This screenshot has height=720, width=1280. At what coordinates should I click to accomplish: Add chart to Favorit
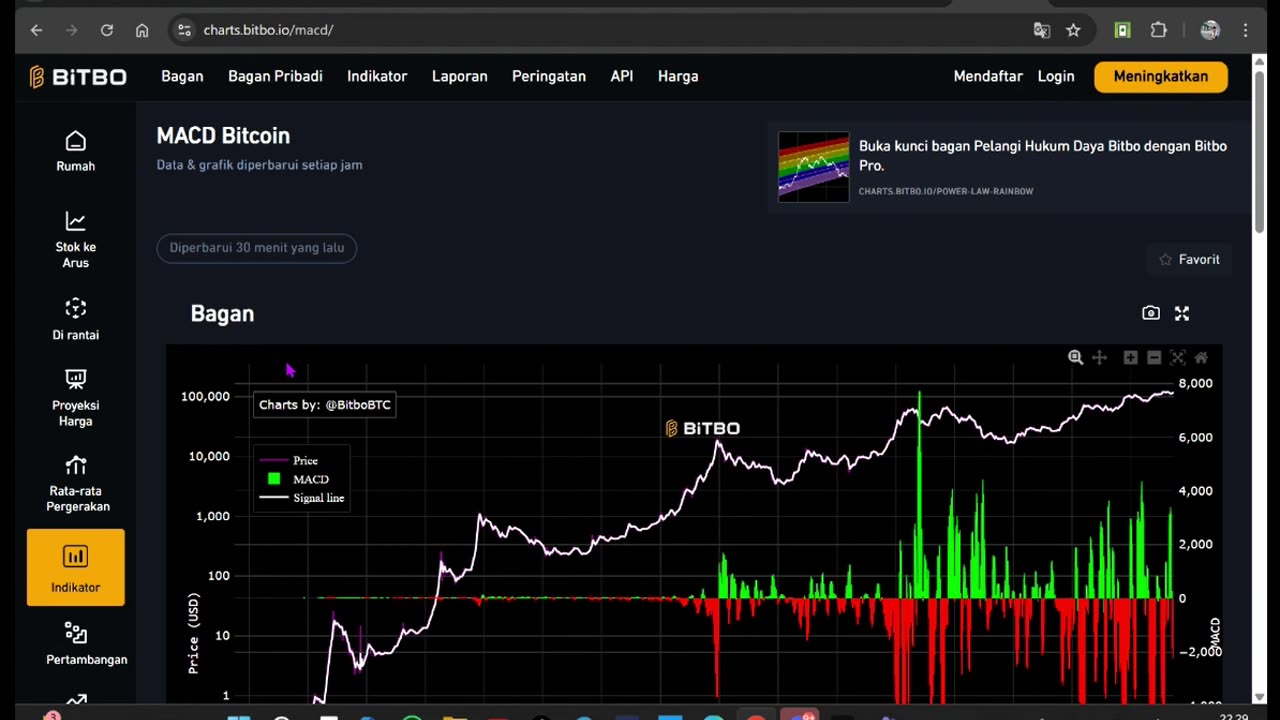pos(1189,259)
